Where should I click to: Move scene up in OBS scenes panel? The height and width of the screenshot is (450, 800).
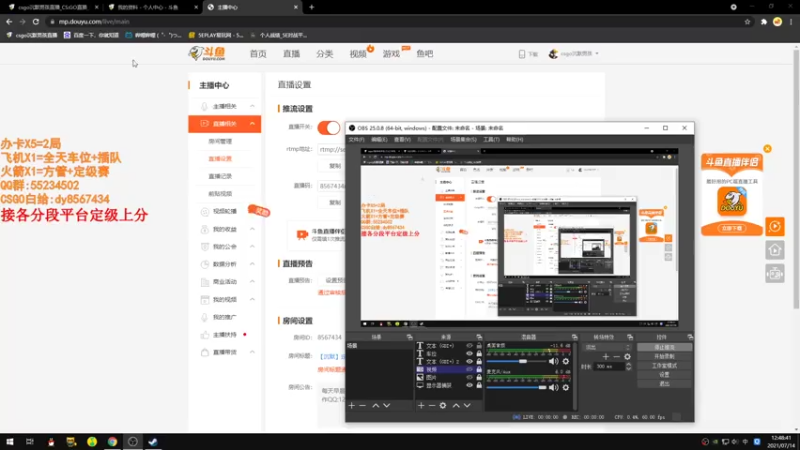click(x=376, y=406)
